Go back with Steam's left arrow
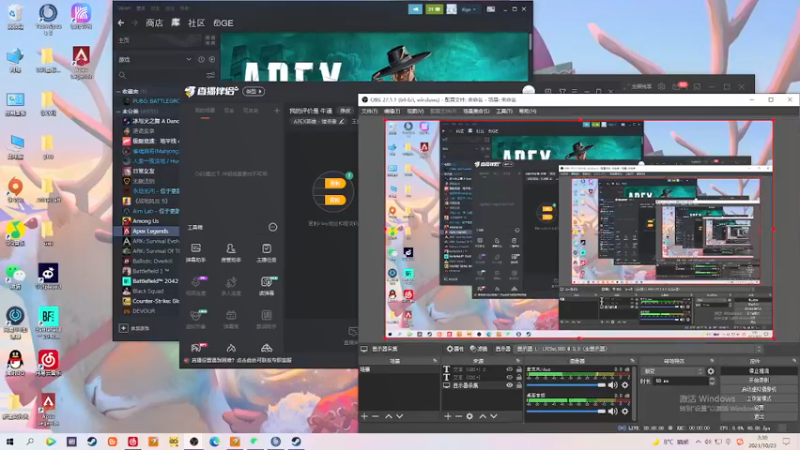The width and height of the screenshot is (800, 450). pos(121,23)
